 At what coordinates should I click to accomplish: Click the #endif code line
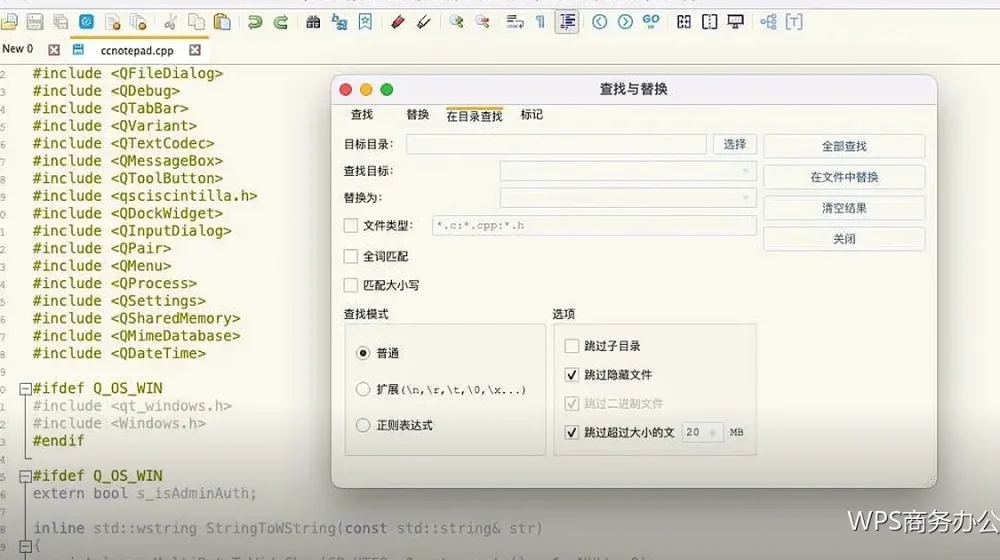(x=58, y=441)
